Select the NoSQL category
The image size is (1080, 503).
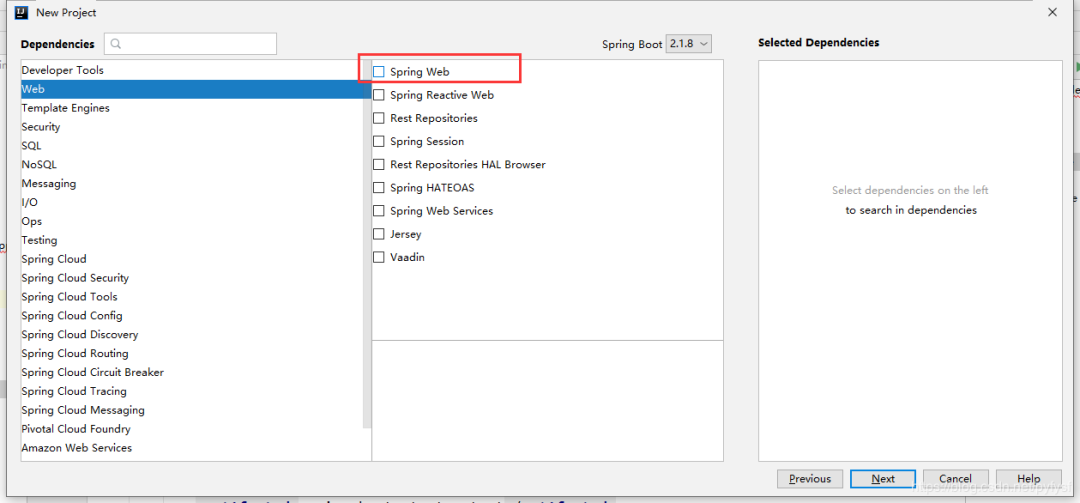click(x=196, y=165)
